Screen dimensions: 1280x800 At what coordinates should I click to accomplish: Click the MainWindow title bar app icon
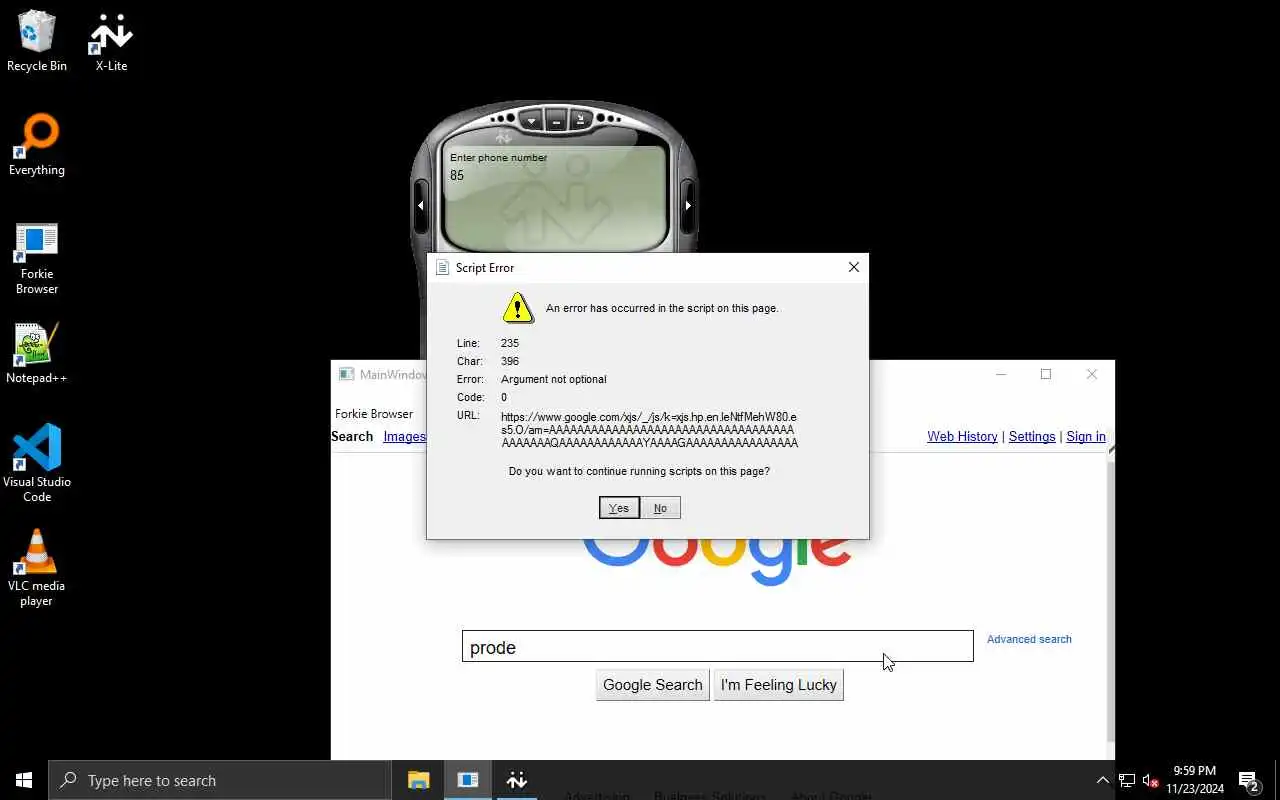(346, 374)
